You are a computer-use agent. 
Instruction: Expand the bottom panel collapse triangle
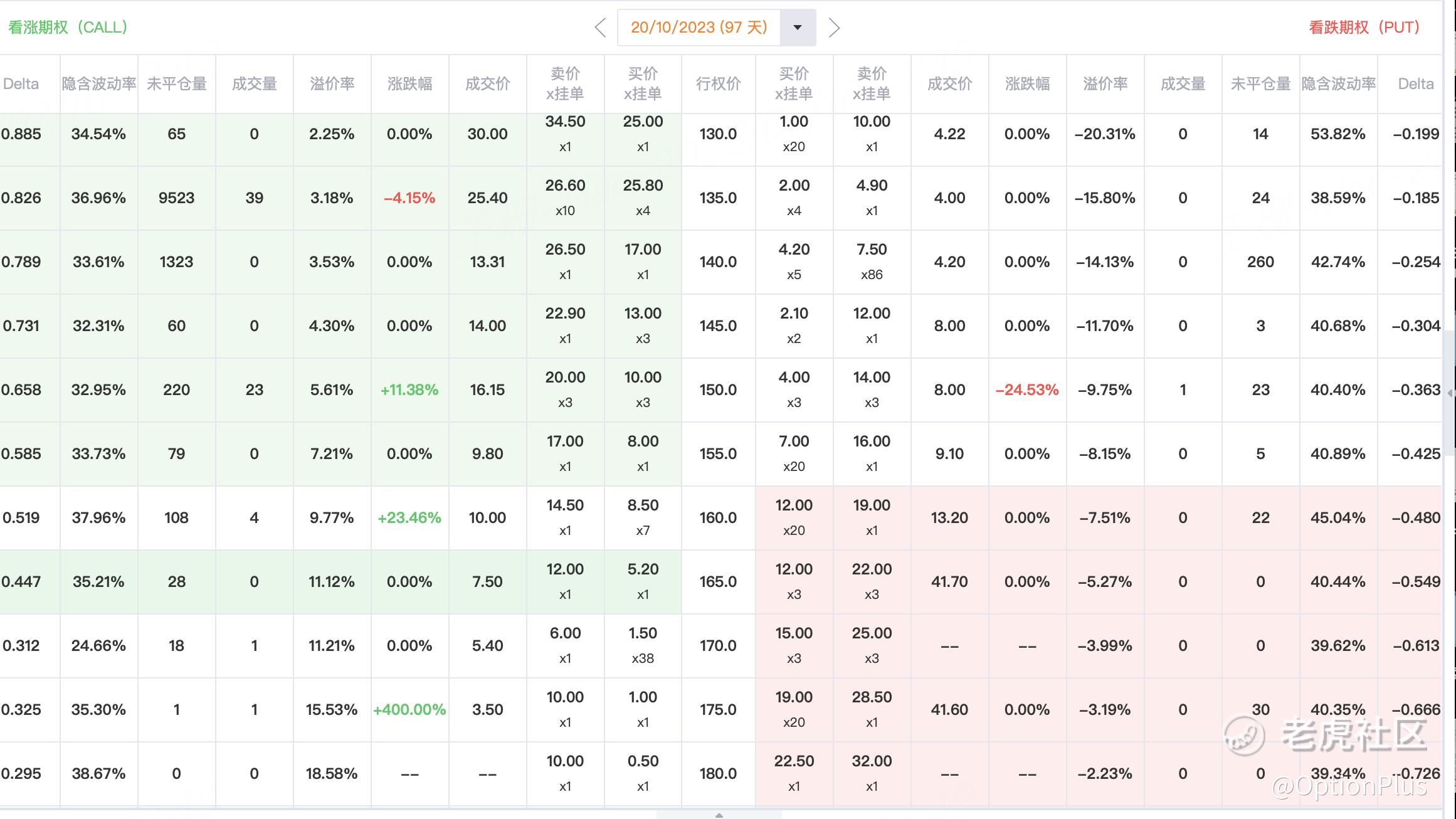(x=719, y=815)
